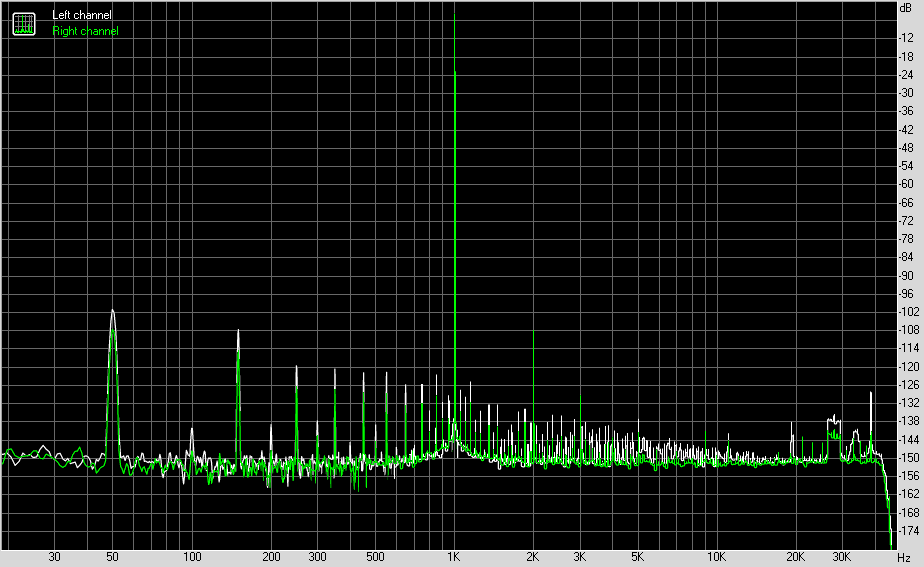
Task: Click the '-48' dB scale label
Action: click(x=906, y=148)
